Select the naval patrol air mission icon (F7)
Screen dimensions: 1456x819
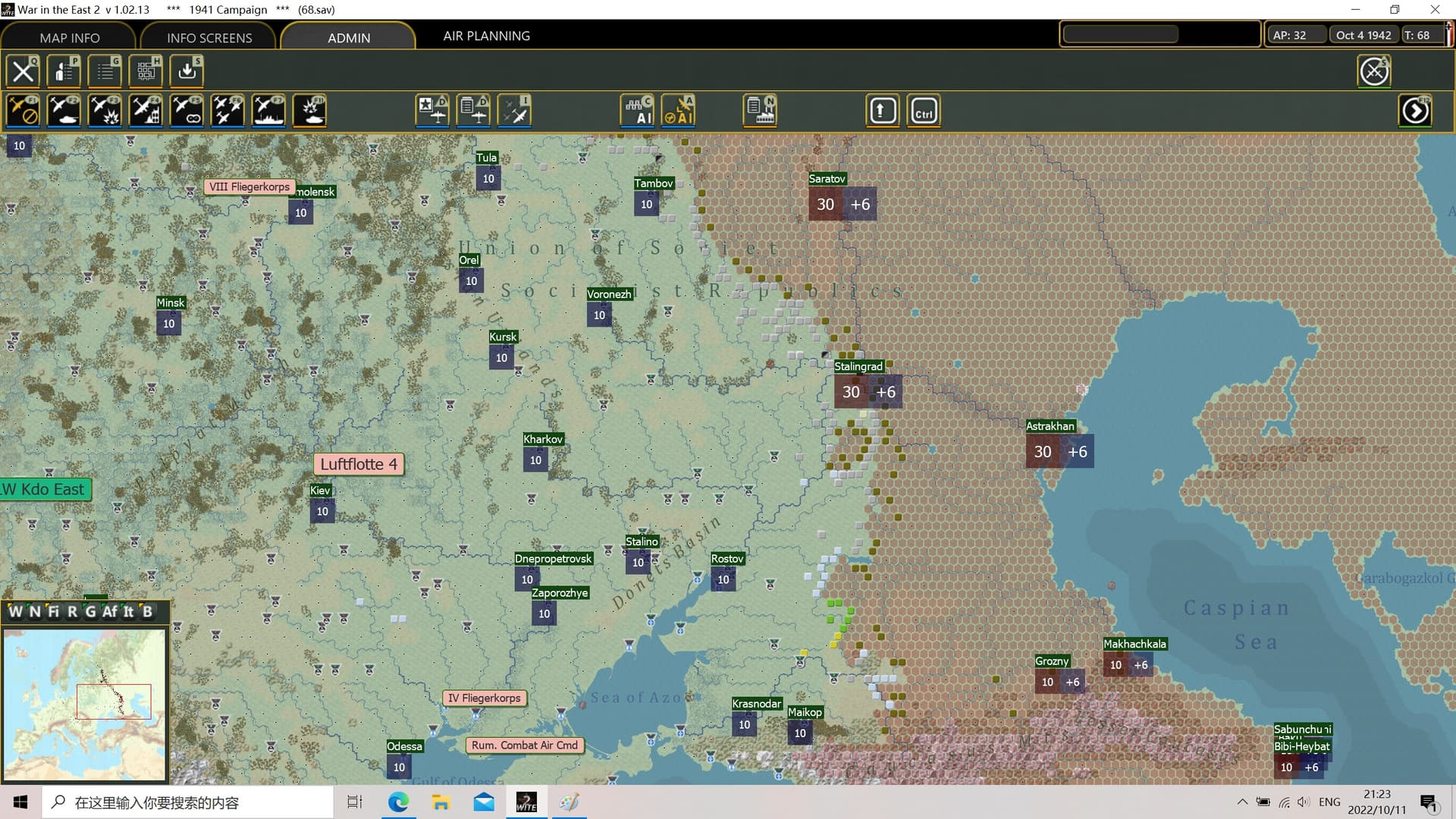click(x=268, y=111)
